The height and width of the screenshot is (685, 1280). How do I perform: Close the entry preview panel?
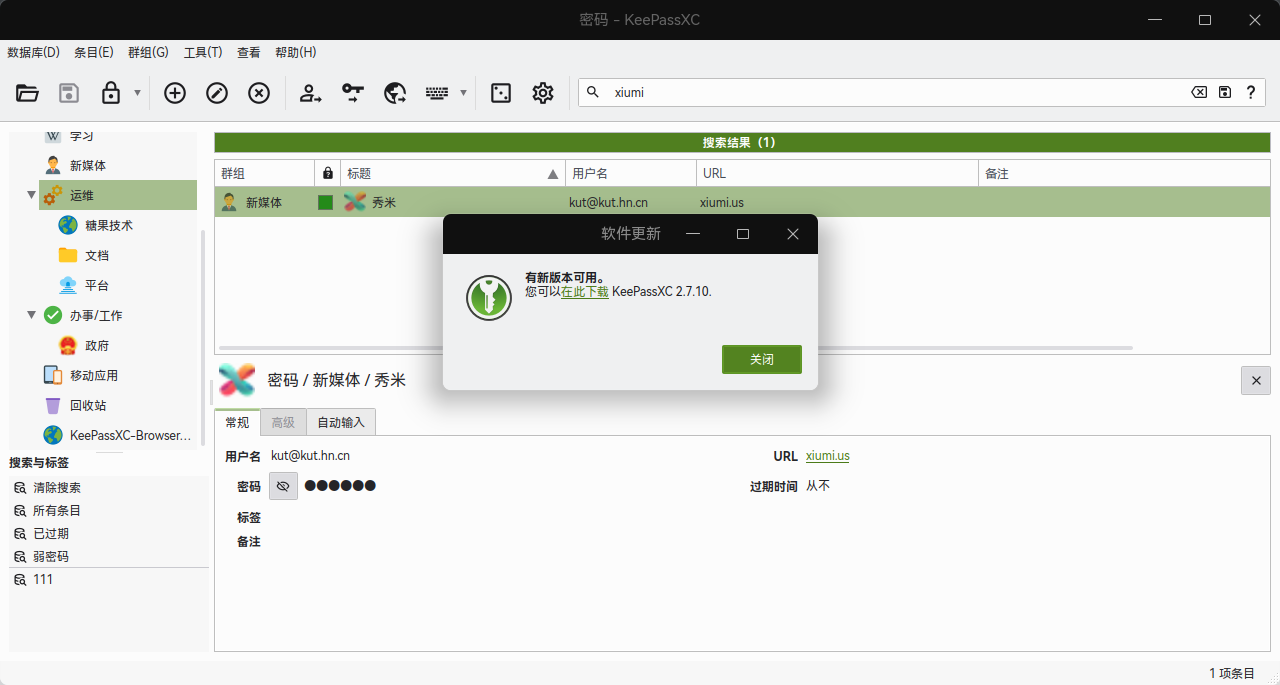click(x=1256, y=380)
